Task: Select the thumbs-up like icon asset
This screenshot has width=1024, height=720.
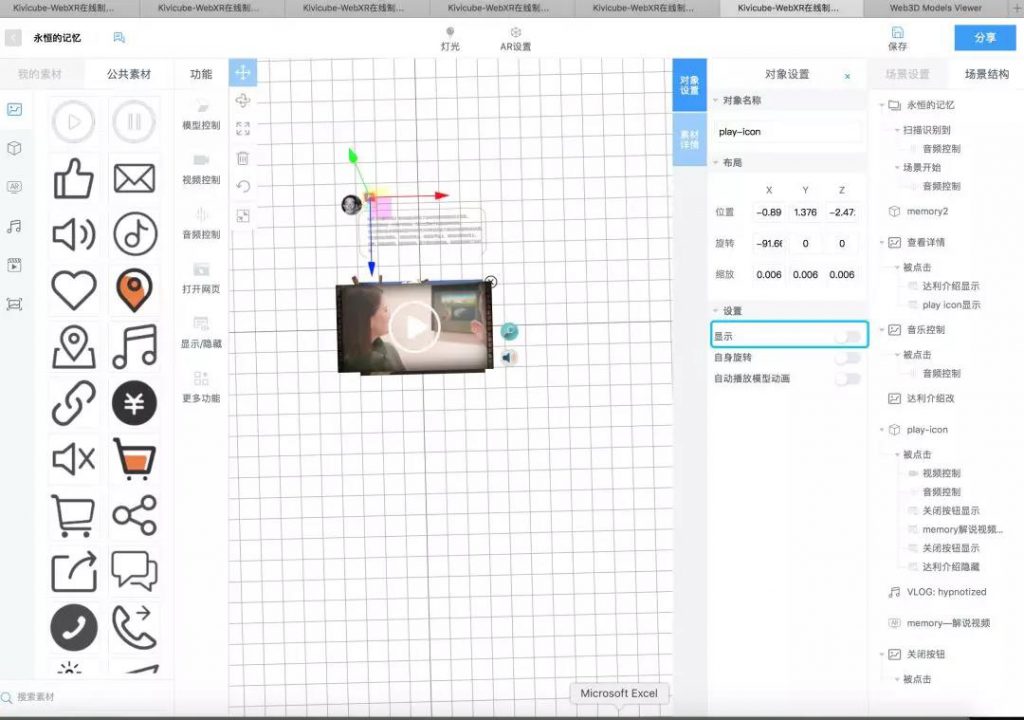Action: point(74,179)
